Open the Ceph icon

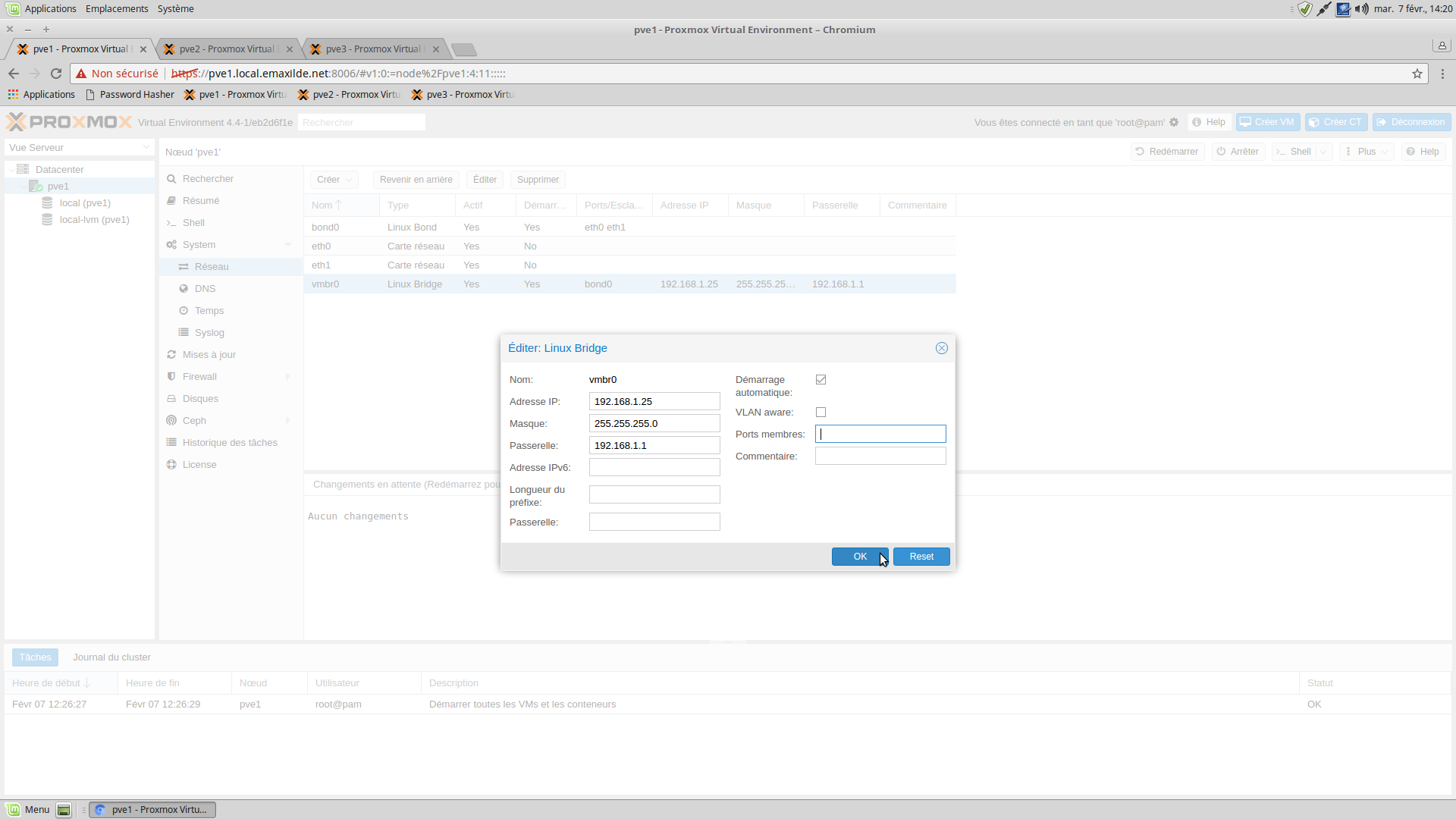[x=171, y=421]
